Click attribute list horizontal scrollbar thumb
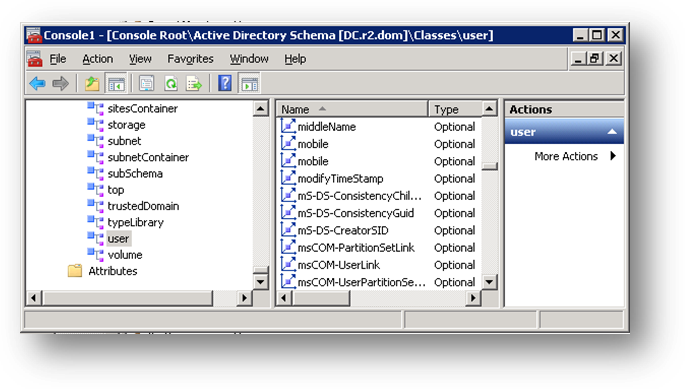Screen dimensions: 685x389 pos(321,298)
